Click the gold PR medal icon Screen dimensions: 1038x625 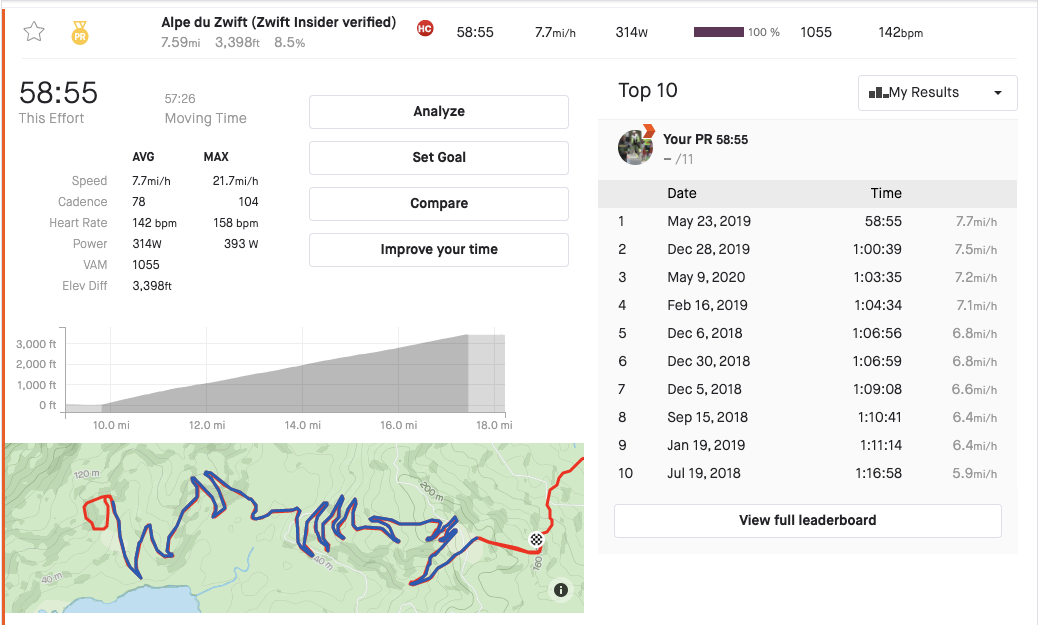80,33
